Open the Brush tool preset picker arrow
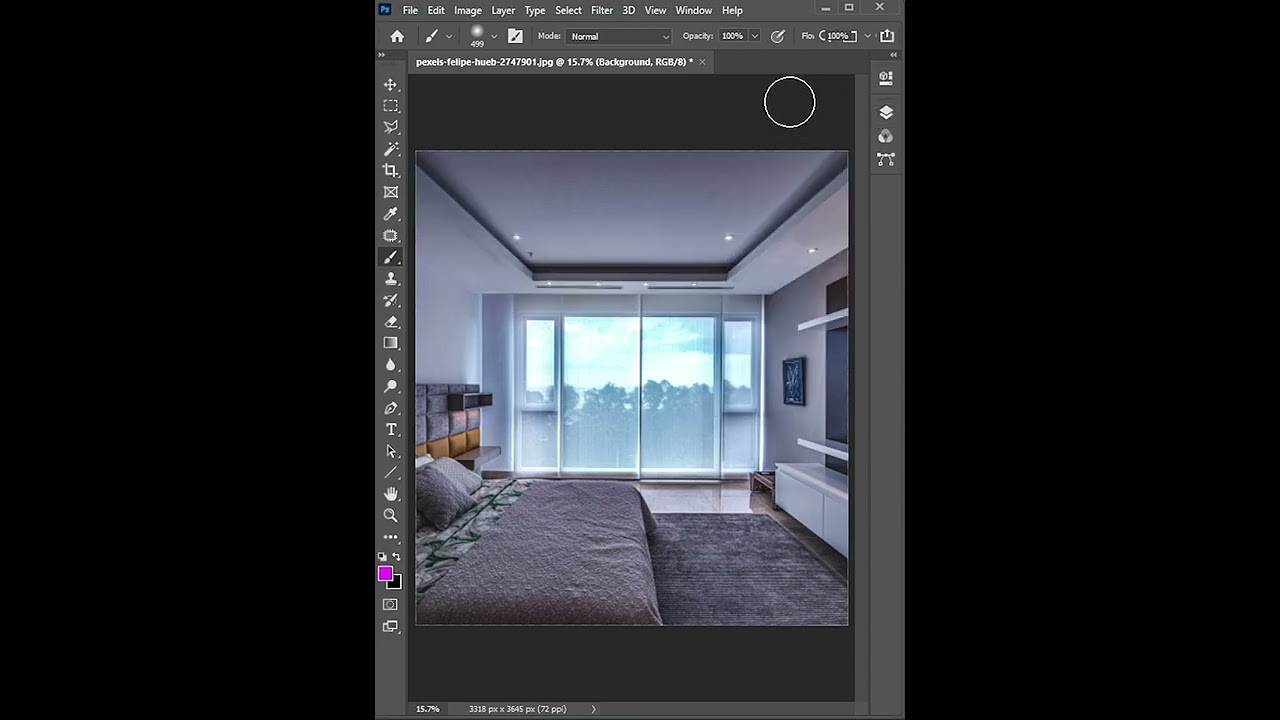 tap(449, 36)
